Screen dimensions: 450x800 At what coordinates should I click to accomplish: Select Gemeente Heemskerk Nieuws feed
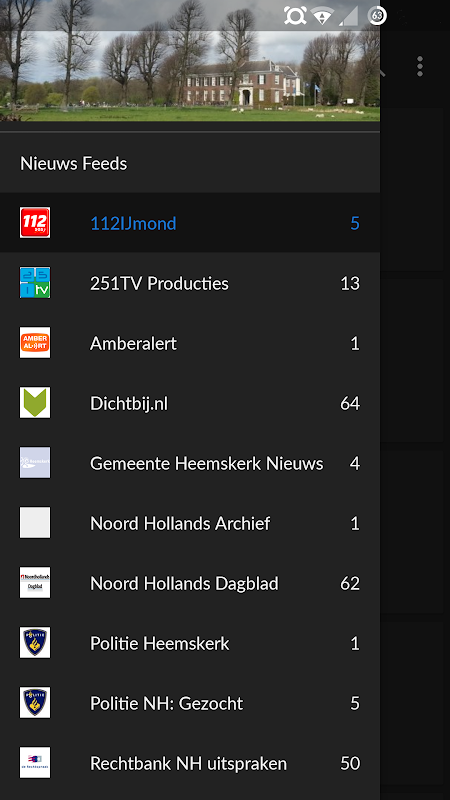(190, 462)
